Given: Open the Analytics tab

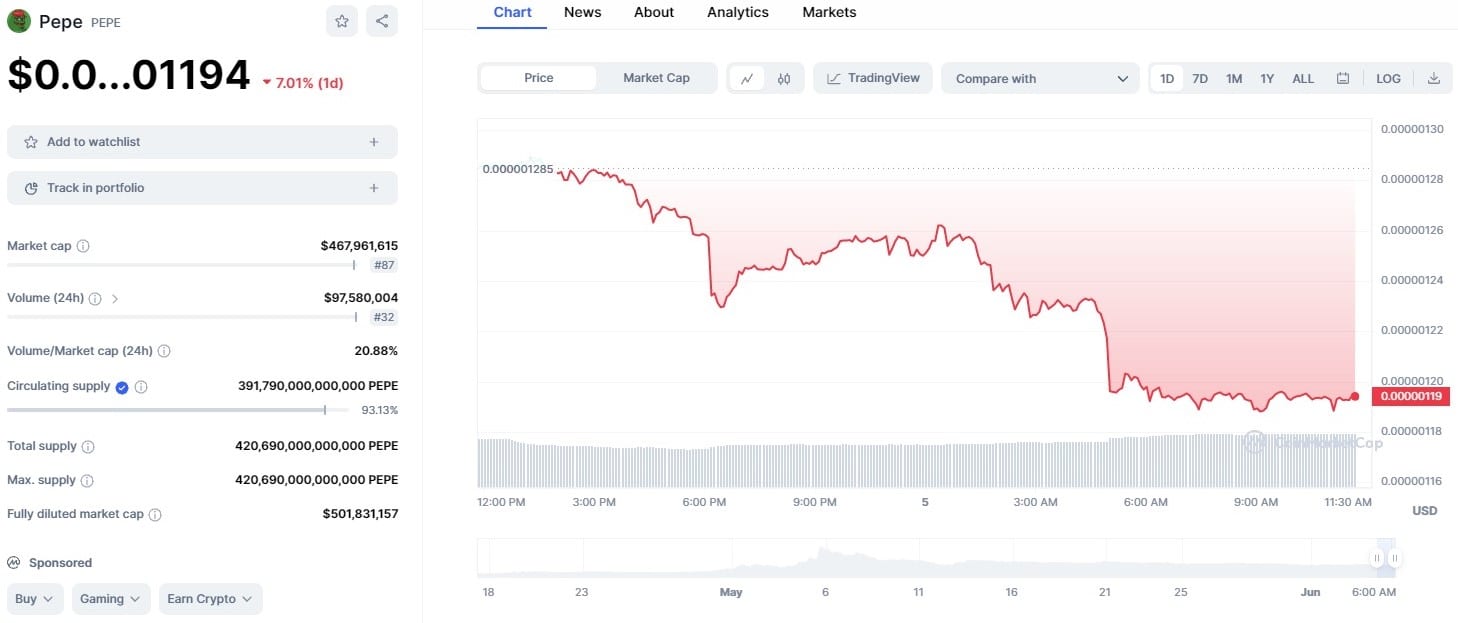Looking at the screenshot, I should click(738, 12).
